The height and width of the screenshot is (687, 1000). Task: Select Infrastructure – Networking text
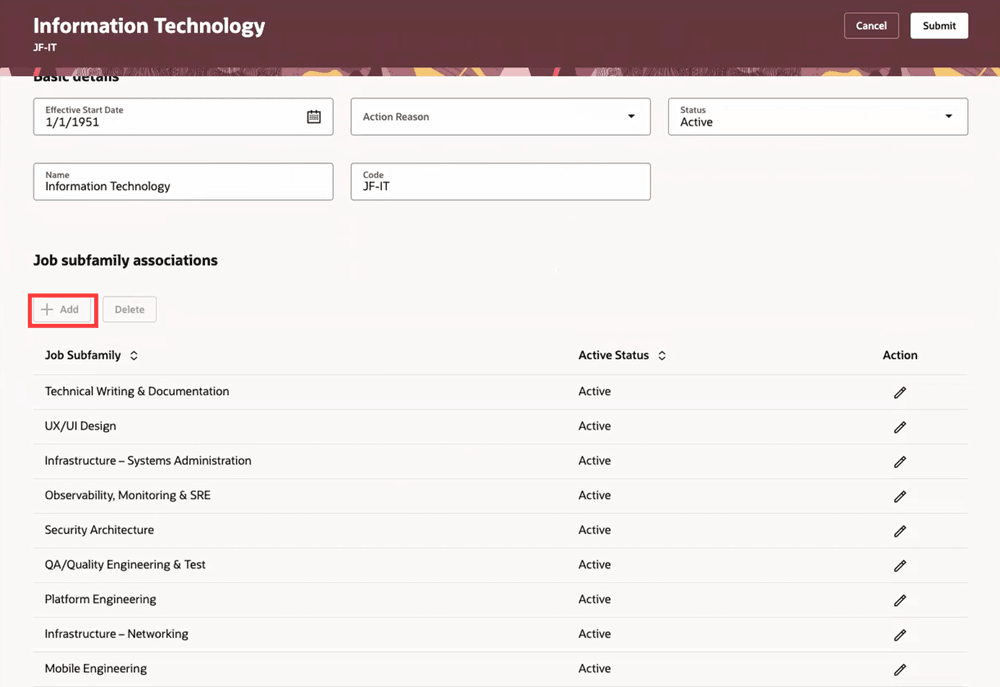(117, 633)
